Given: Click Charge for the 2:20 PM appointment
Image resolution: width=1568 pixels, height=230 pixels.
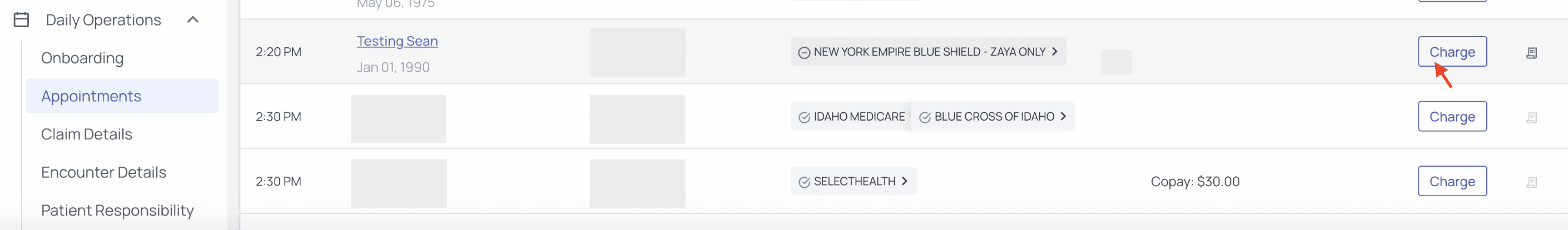Looking at the screenshot, I should pyautogui.click(x=1452, y=52).
